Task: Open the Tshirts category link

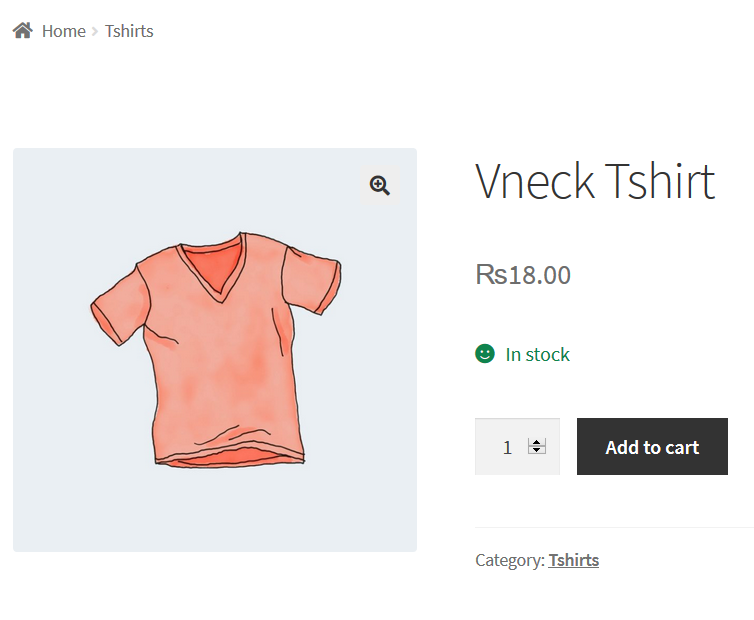Action: (574, 560)
